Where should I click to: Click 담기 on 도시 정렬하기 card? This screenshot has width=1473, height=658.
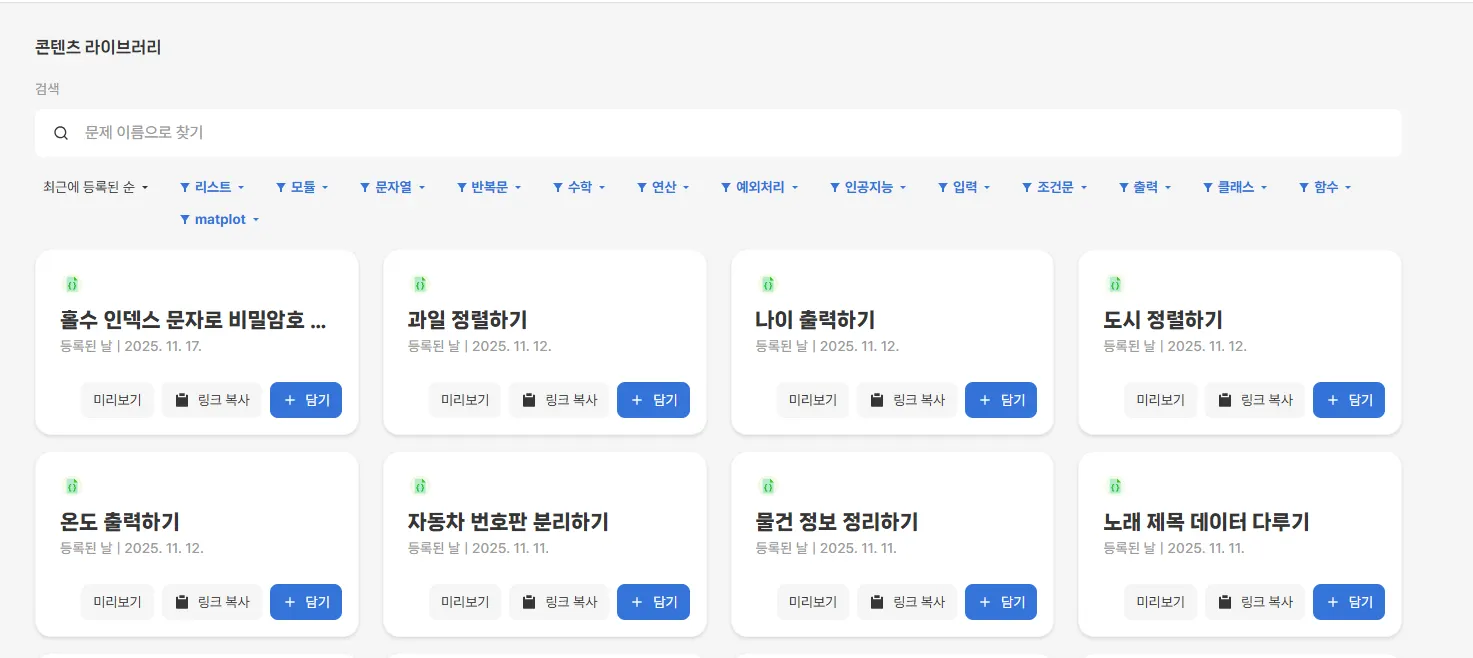tap(1349, 400)
